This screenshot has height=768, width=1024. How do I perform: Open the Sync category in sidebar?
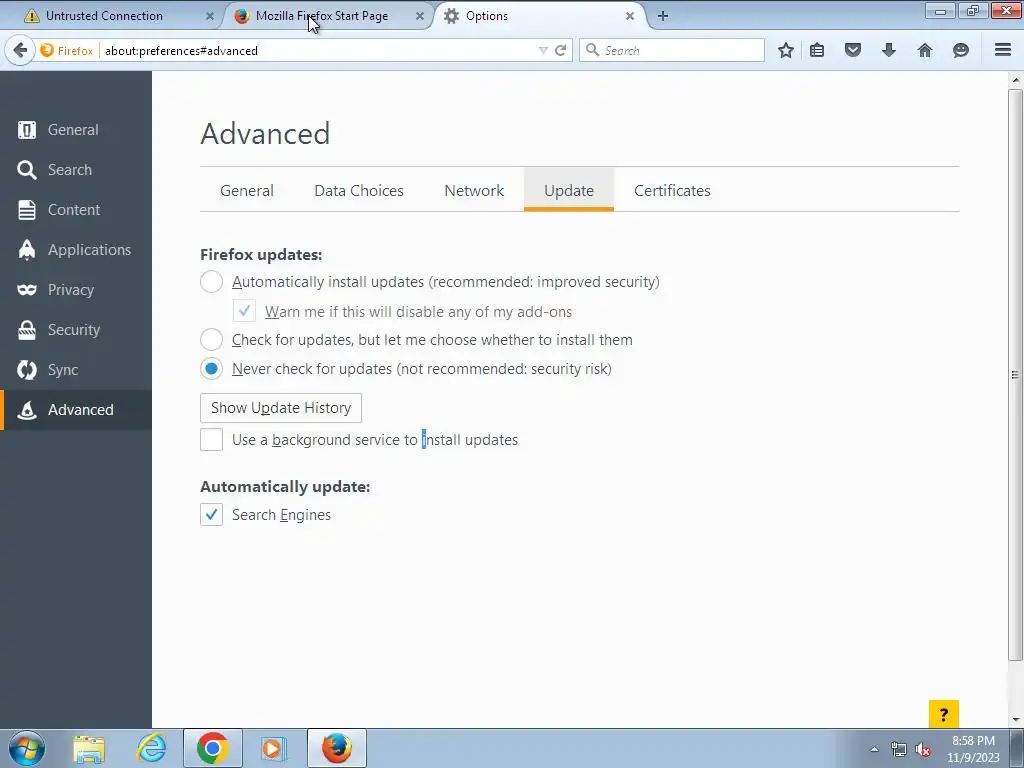click(x=76, y=370)
